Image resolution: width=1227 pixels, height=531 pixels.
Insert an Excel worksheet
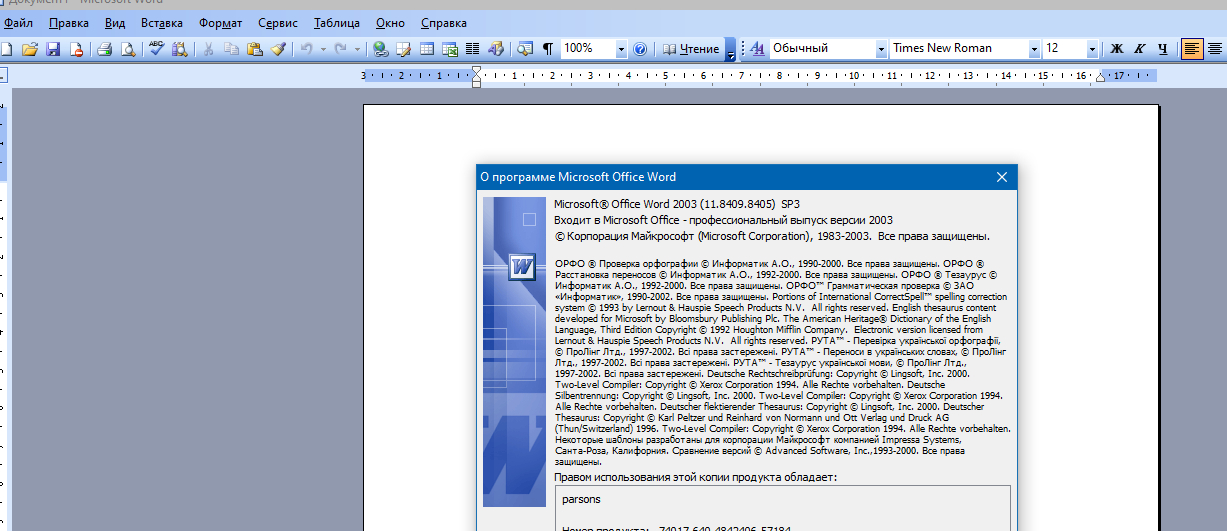point(450,48)
